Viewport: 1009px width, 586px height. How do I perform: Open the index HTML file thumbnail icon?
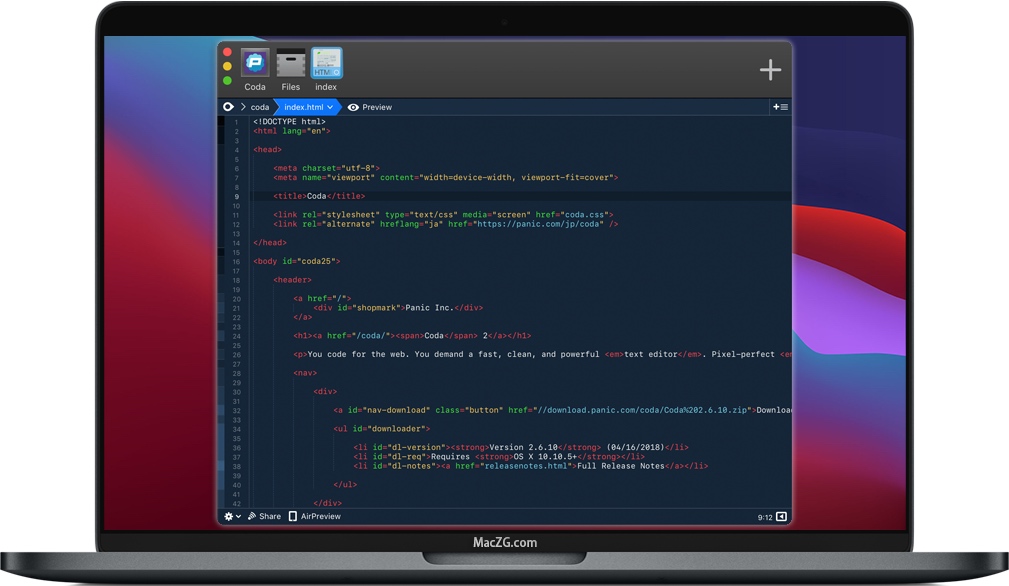click(325, 62)
